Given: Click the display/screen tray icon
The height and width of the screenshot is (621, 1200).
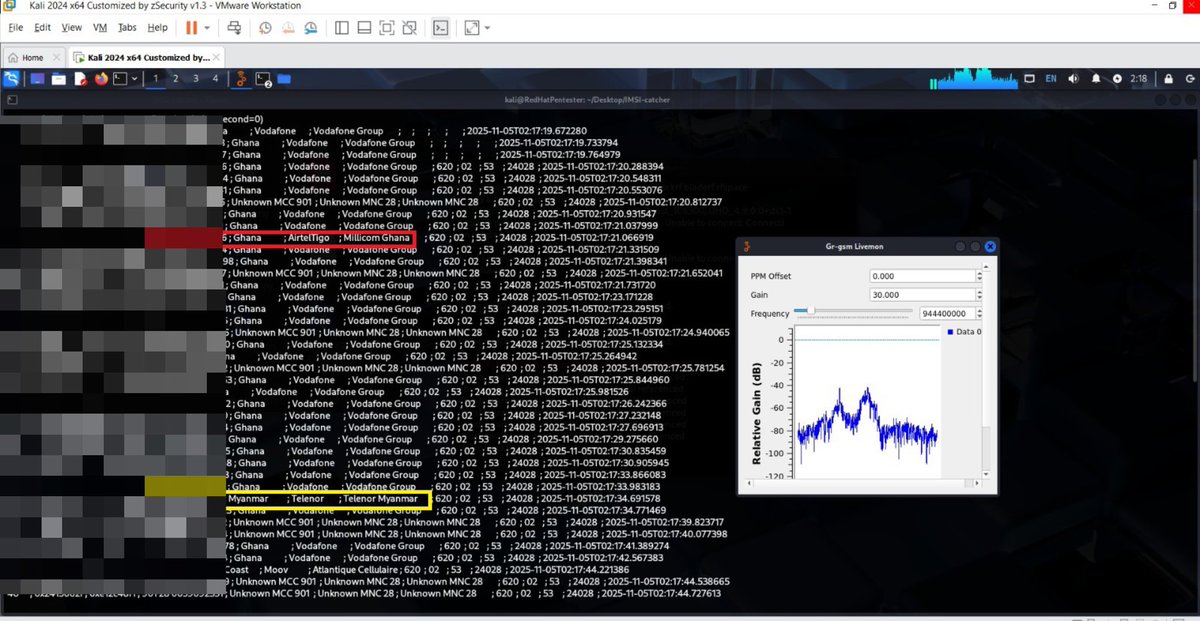Looking at the screenshot, I should click(1029, 78).
